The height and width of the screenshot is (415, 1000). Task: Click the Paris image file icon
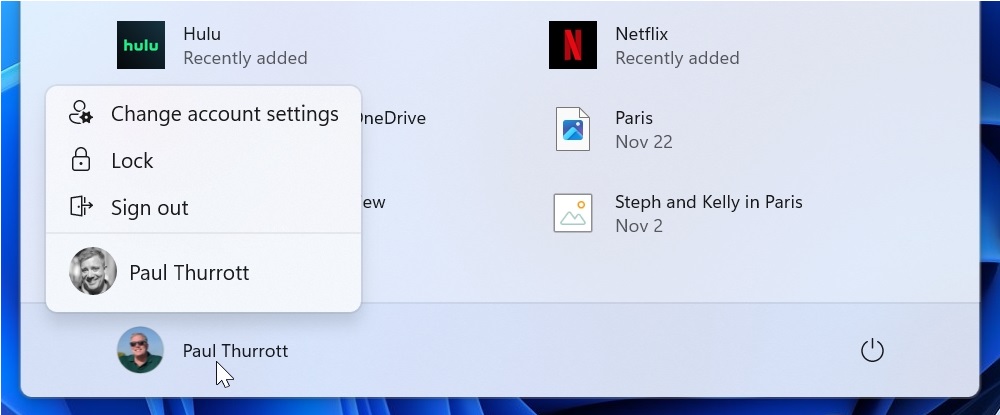click(x=573, y=129)
